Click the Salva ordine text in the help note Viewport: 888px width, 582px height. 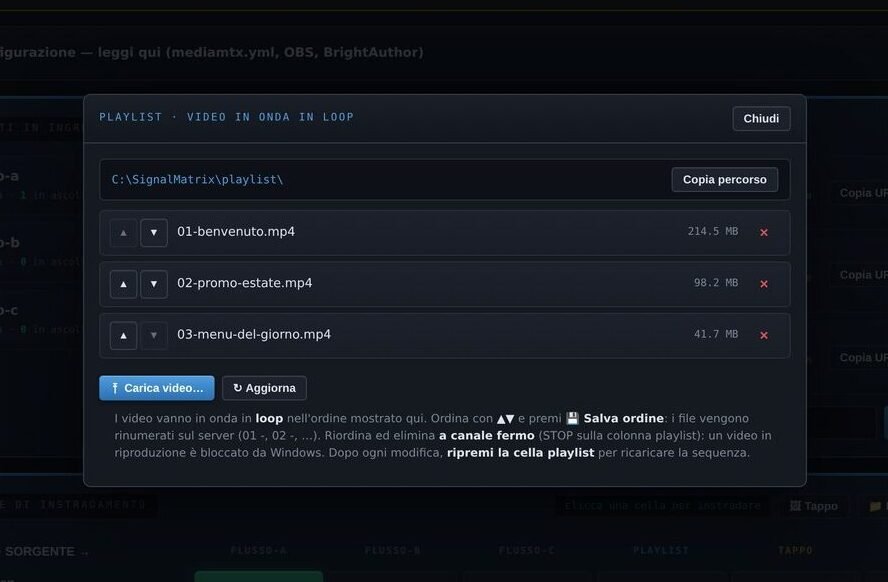tap(624, 418)
